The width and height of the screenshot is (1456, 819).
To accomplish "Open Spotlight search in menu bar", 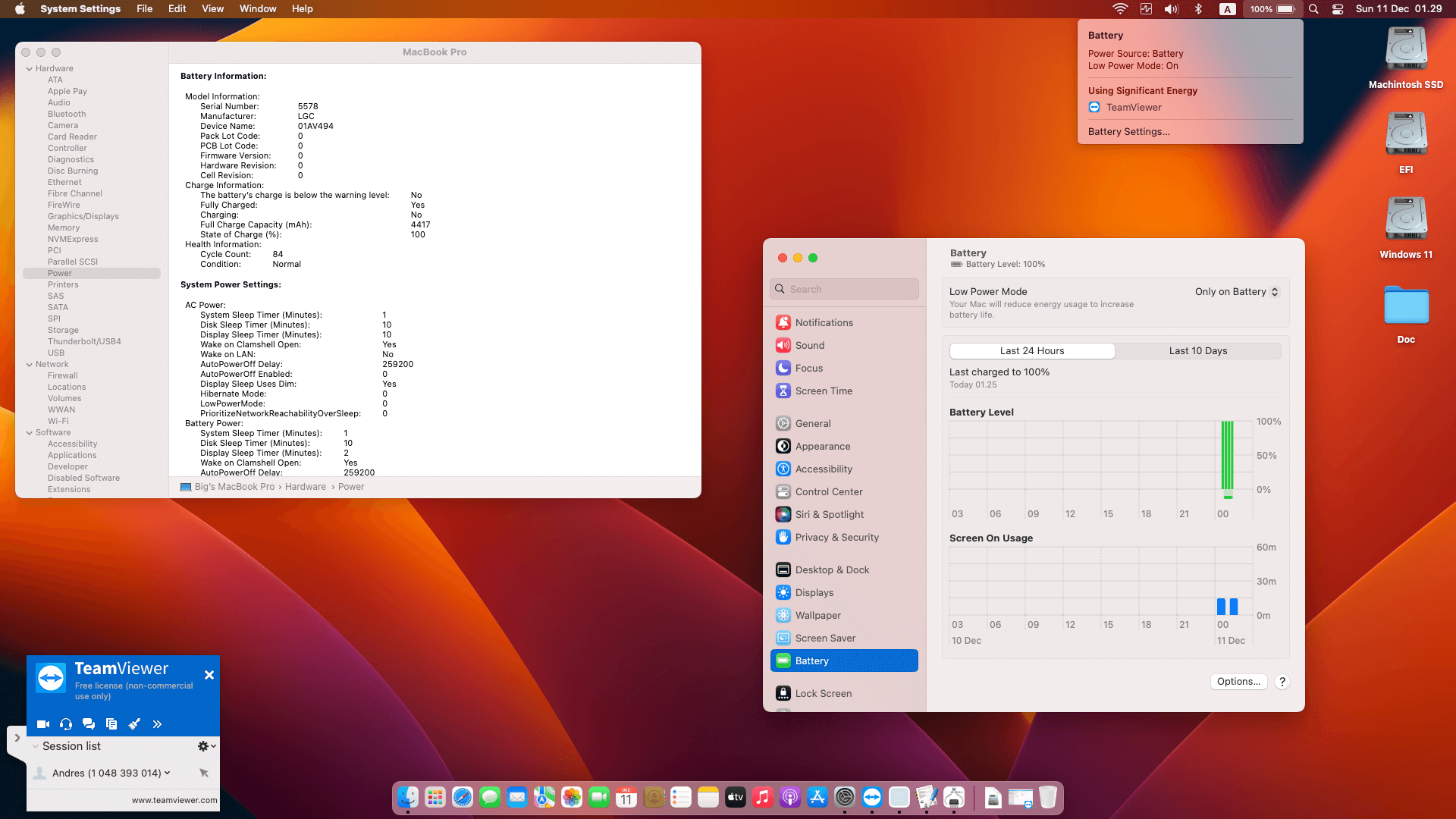I will tap(1313, 9).
